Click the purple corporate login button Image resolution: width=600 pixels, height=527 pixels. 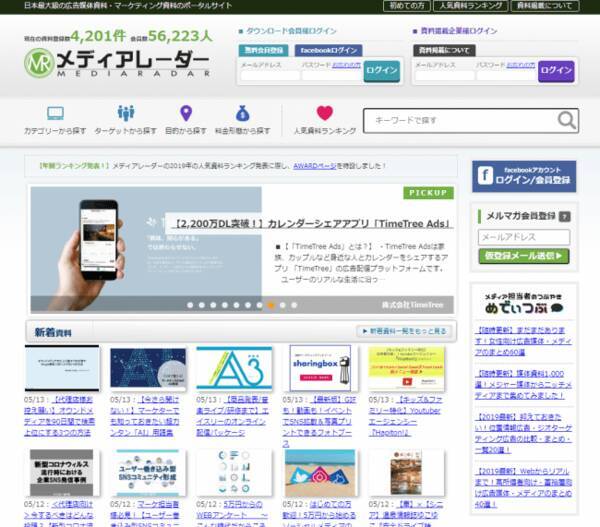556,71
